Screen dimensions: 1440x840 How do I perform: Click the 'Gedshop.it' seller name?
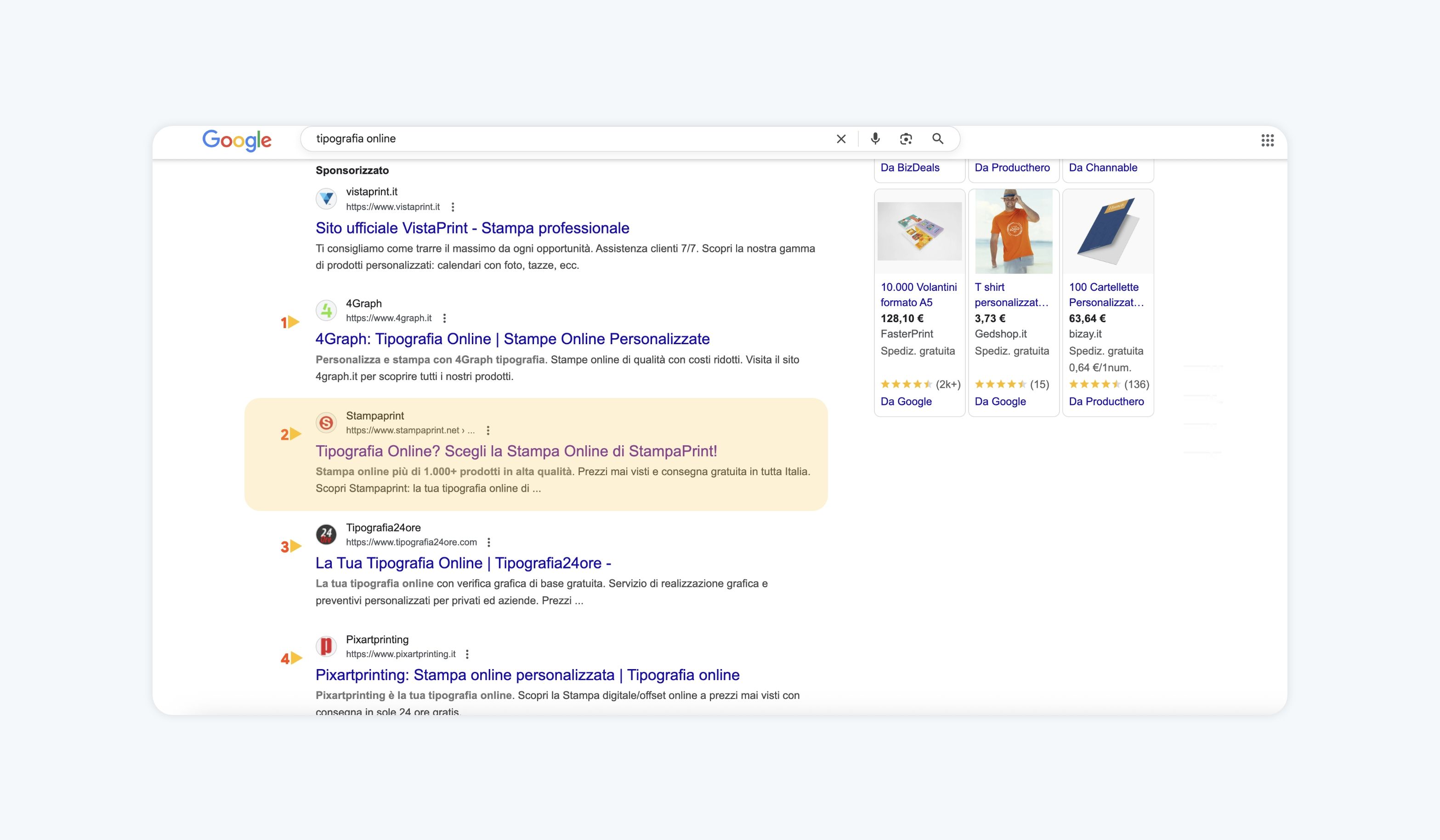1001,334
